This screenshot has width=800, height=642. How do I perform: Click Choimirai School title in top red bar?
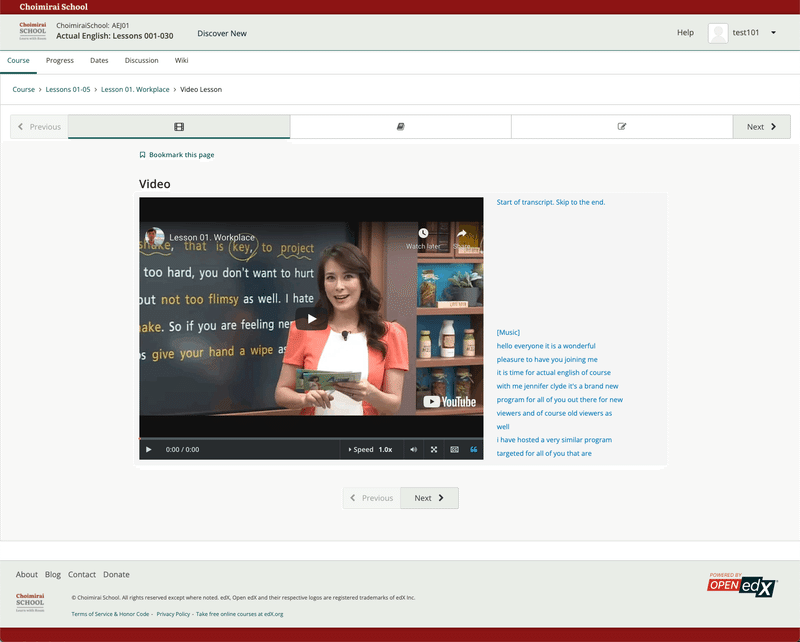point(54,7)
